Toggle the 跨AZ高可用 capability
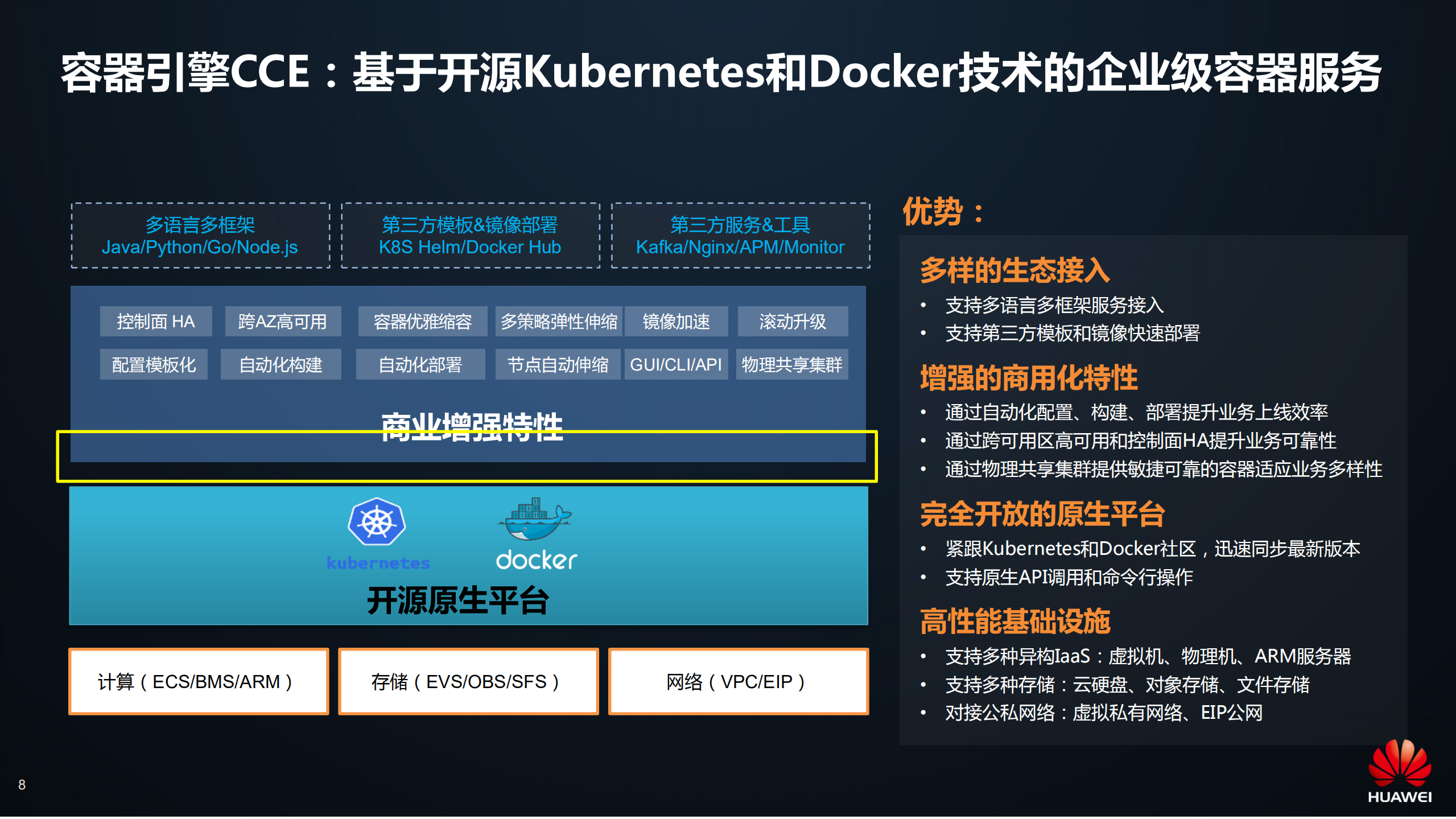Image resolution: width=1456 pixels, height=819 pixels. pyautogui.click(x=282, y=322)
